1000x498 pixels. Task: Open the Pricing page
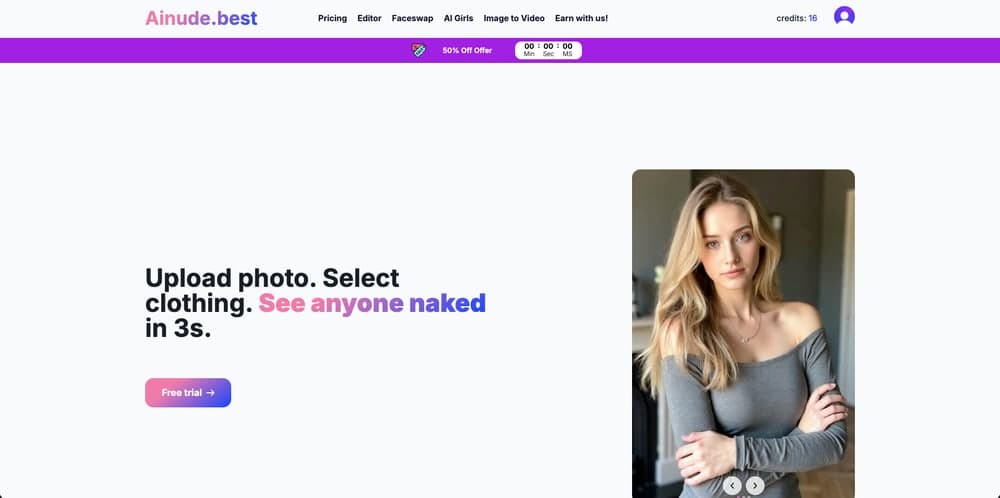pyautogui.click(x=332, y=18)
